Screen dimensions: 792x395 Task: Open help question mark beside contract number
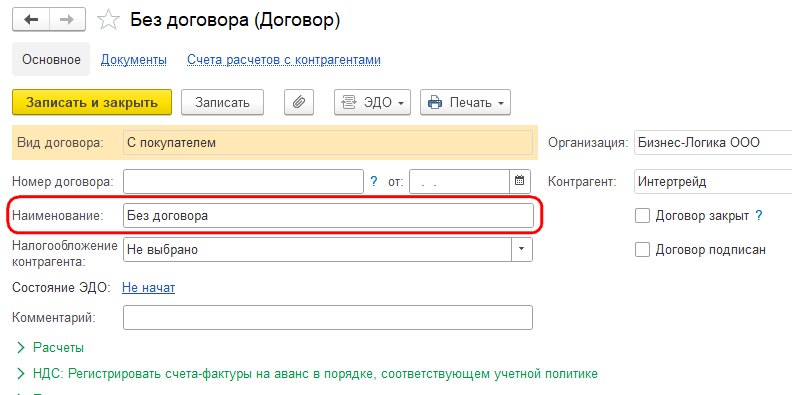pos(374,181)
